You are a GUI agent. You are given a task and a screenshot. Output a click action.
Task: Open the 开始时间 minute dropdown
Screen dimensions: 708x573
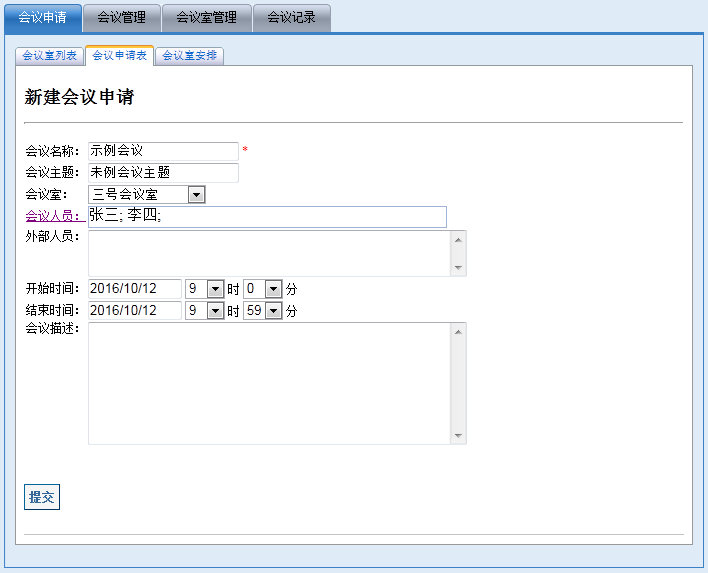263,289
